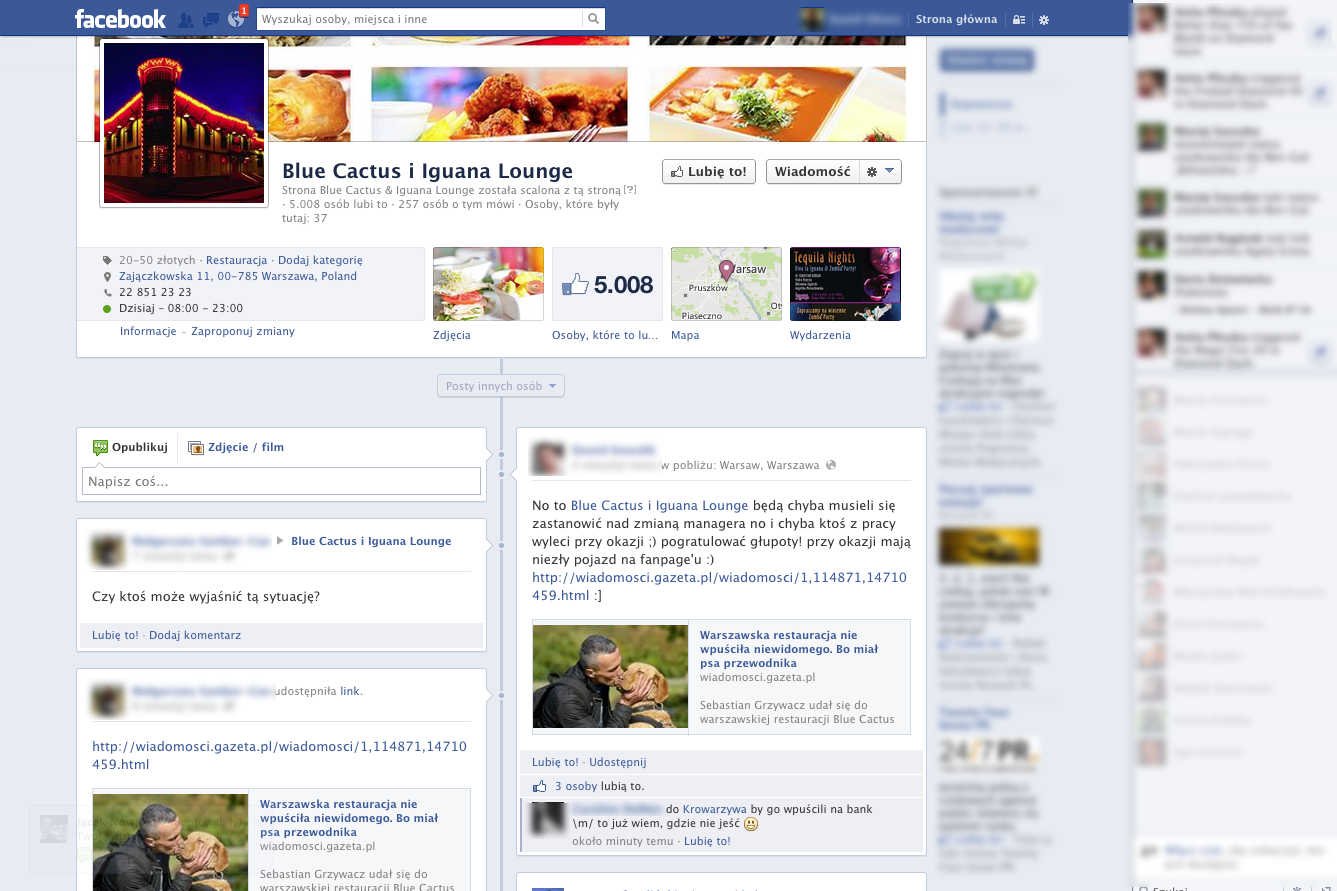This screenshot has height=891, width=1337.
Task: Click the Facebook logo in header
Action: (120, 19)
